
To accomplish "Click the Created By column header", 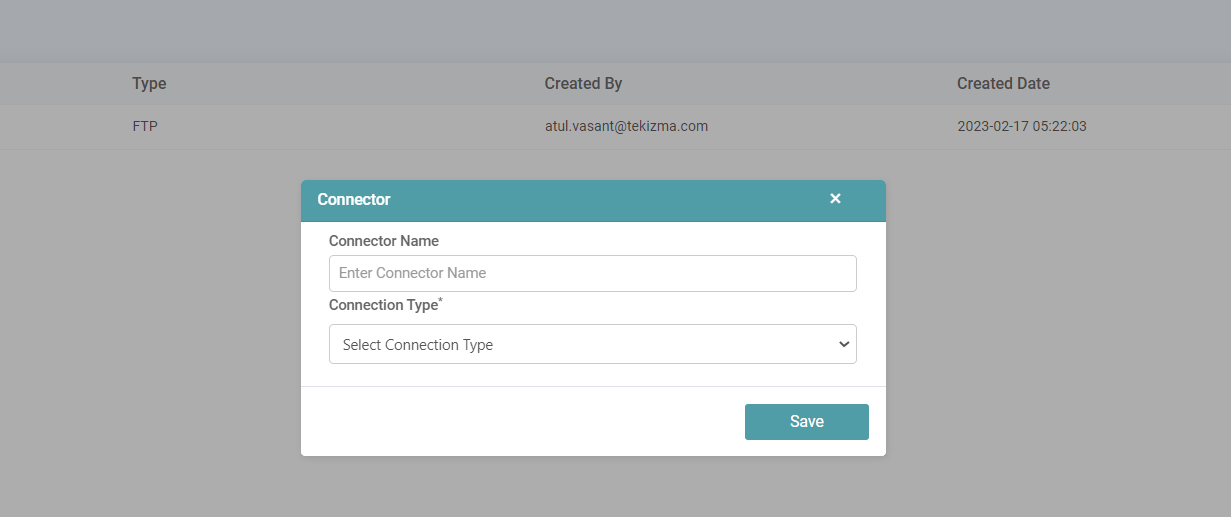I will [583, 84].
